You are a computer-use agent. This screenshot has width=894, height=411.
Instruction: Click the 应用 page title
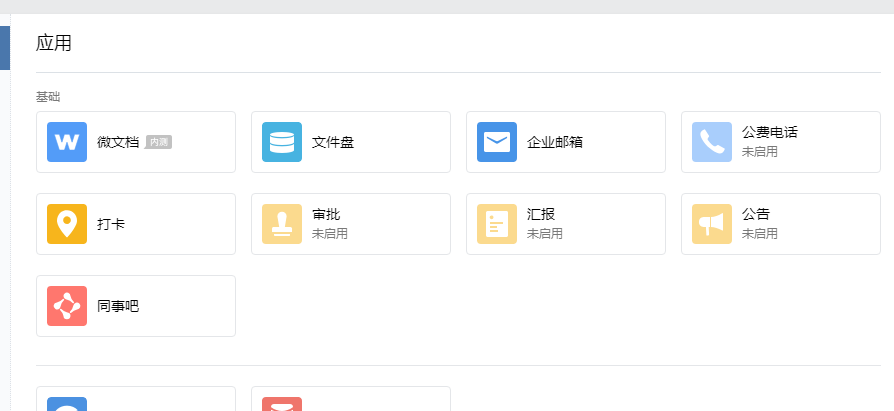(x=54, y=43)
